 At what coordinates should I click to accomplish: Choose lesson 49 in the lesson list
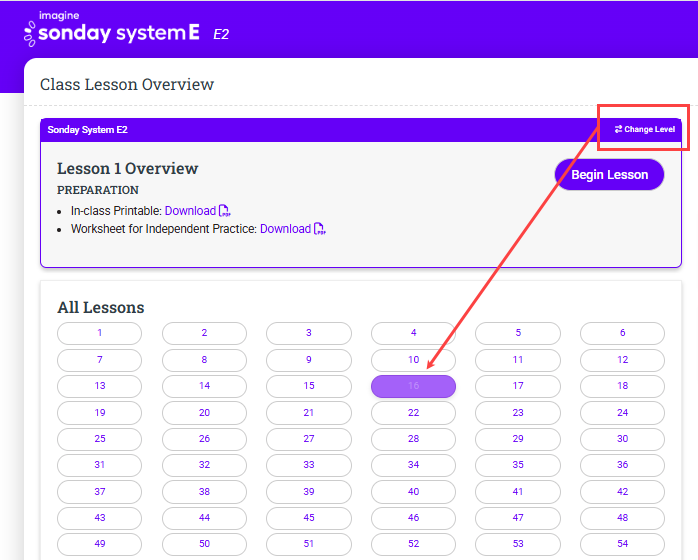(99, 544)
